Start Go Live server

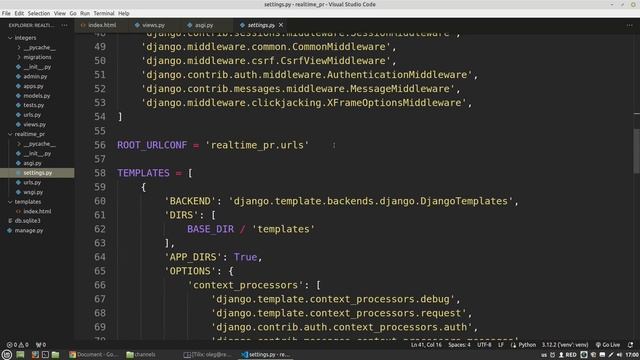click(x=608, y=345)
